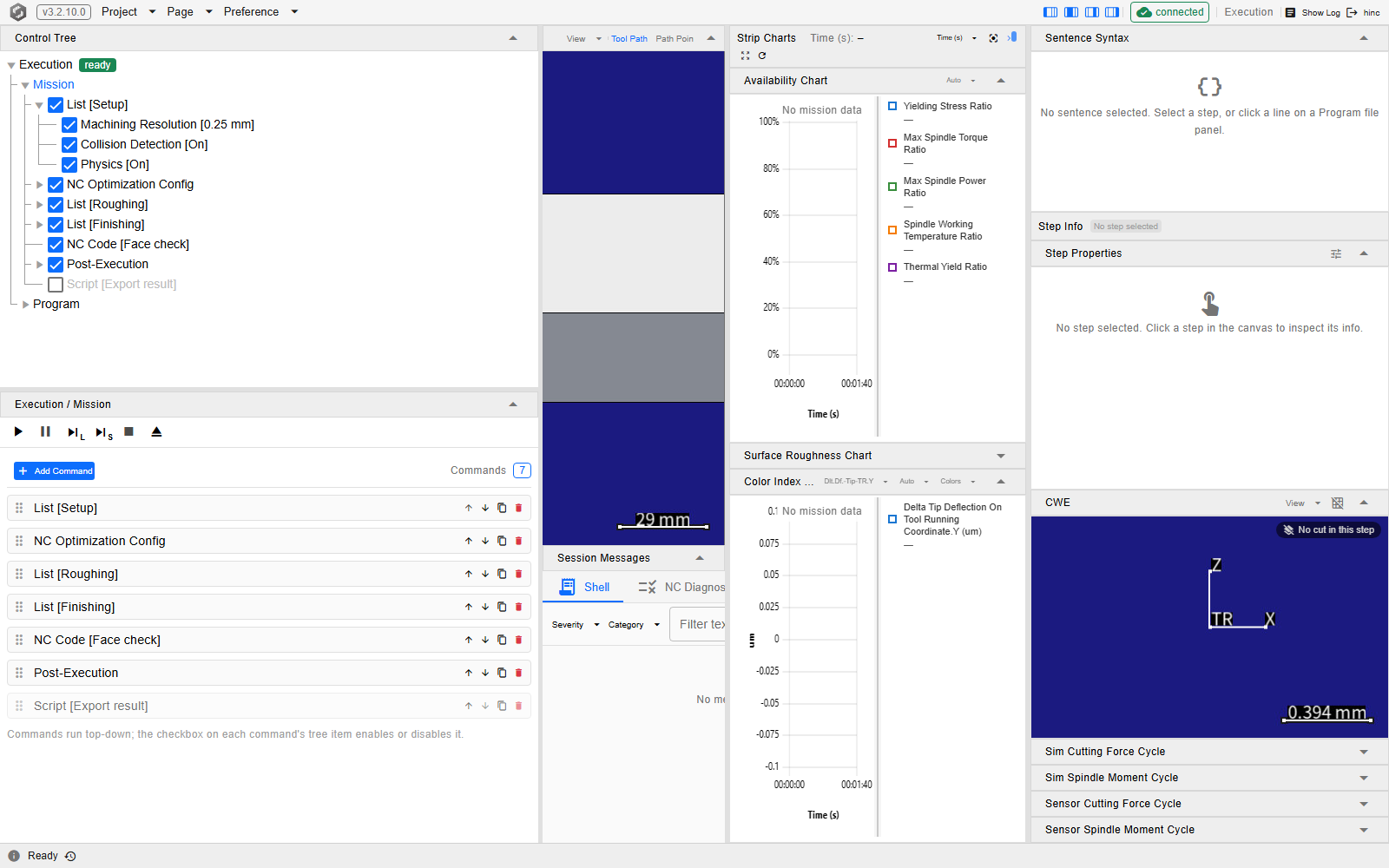Click the CWE grid-off icon
The height and width of the screenshot is (868, 1389).
coord(1338,503)
